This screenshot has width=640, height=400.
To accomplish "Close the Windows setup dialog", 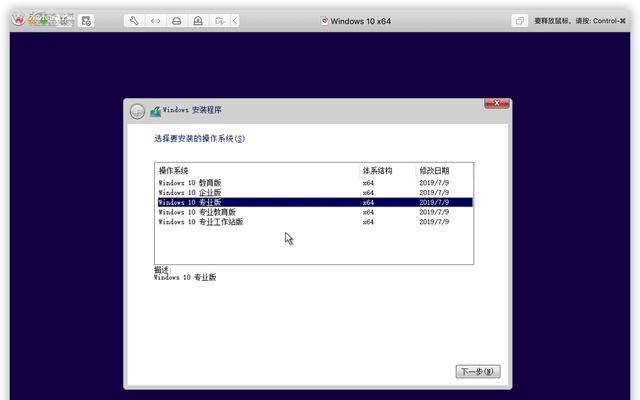I will coord(497,103).
